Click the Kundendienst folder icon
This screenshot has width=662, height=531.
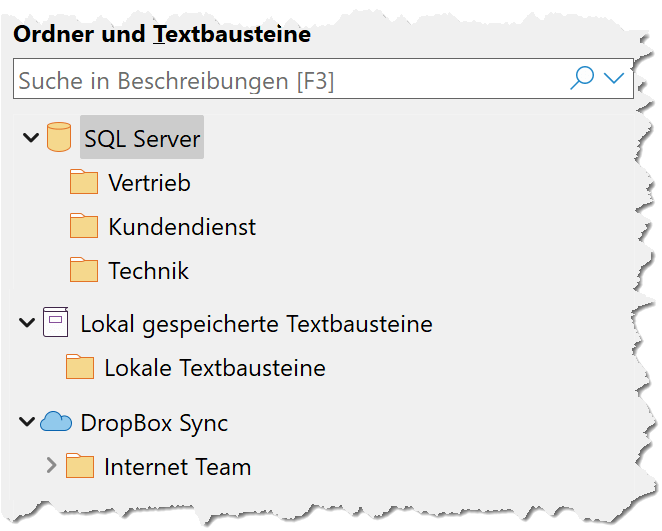[x=84, y=226]
